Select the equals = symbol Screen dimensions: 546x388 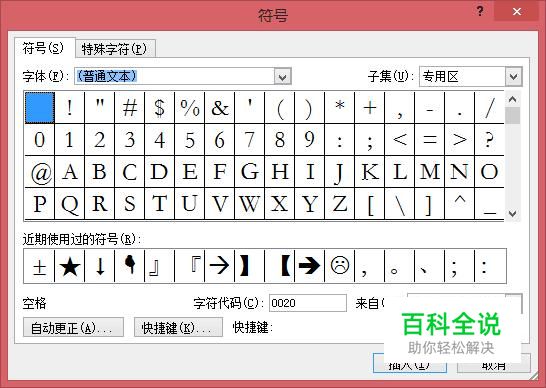click(x=429, y=140)
